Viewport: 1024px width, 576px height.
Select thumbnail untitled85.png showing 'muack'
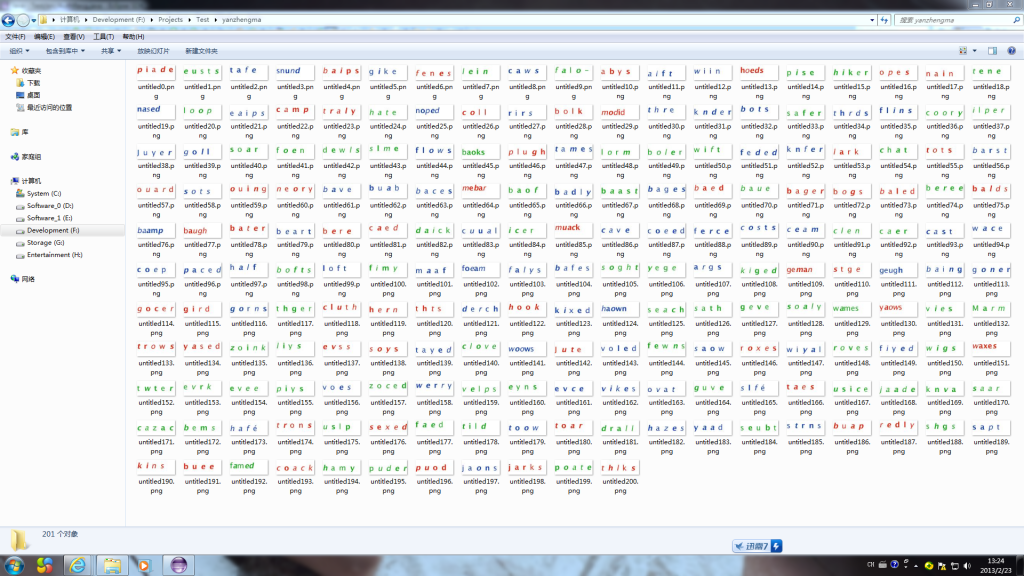(573, 229)
